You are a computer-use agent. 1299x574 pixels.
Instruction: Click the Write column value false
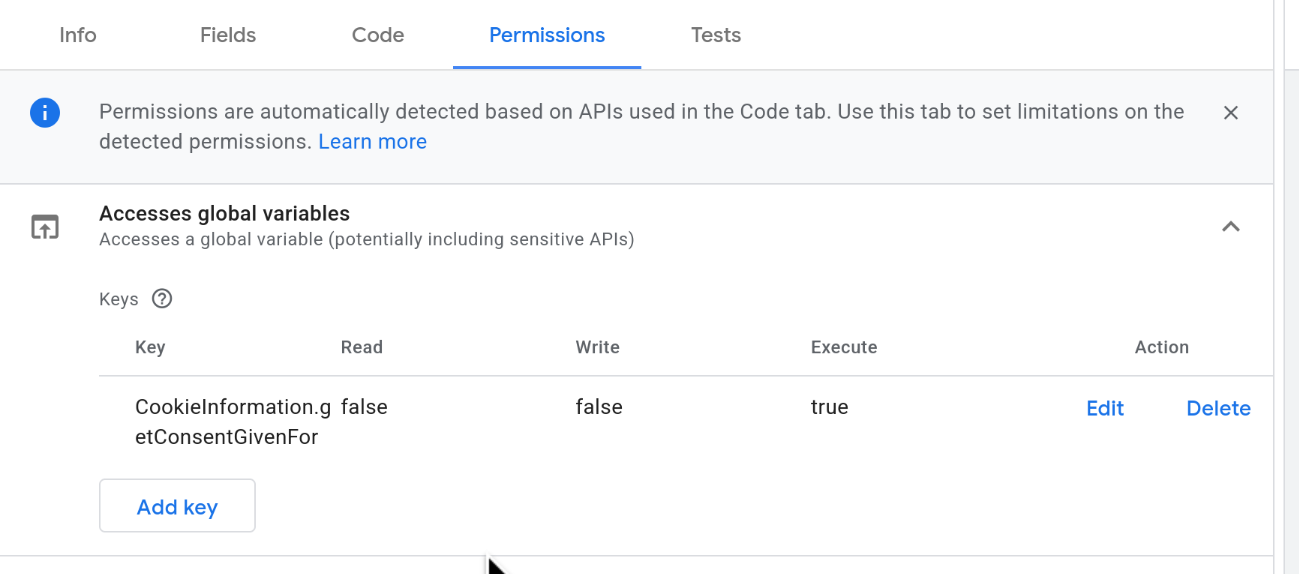599,407
